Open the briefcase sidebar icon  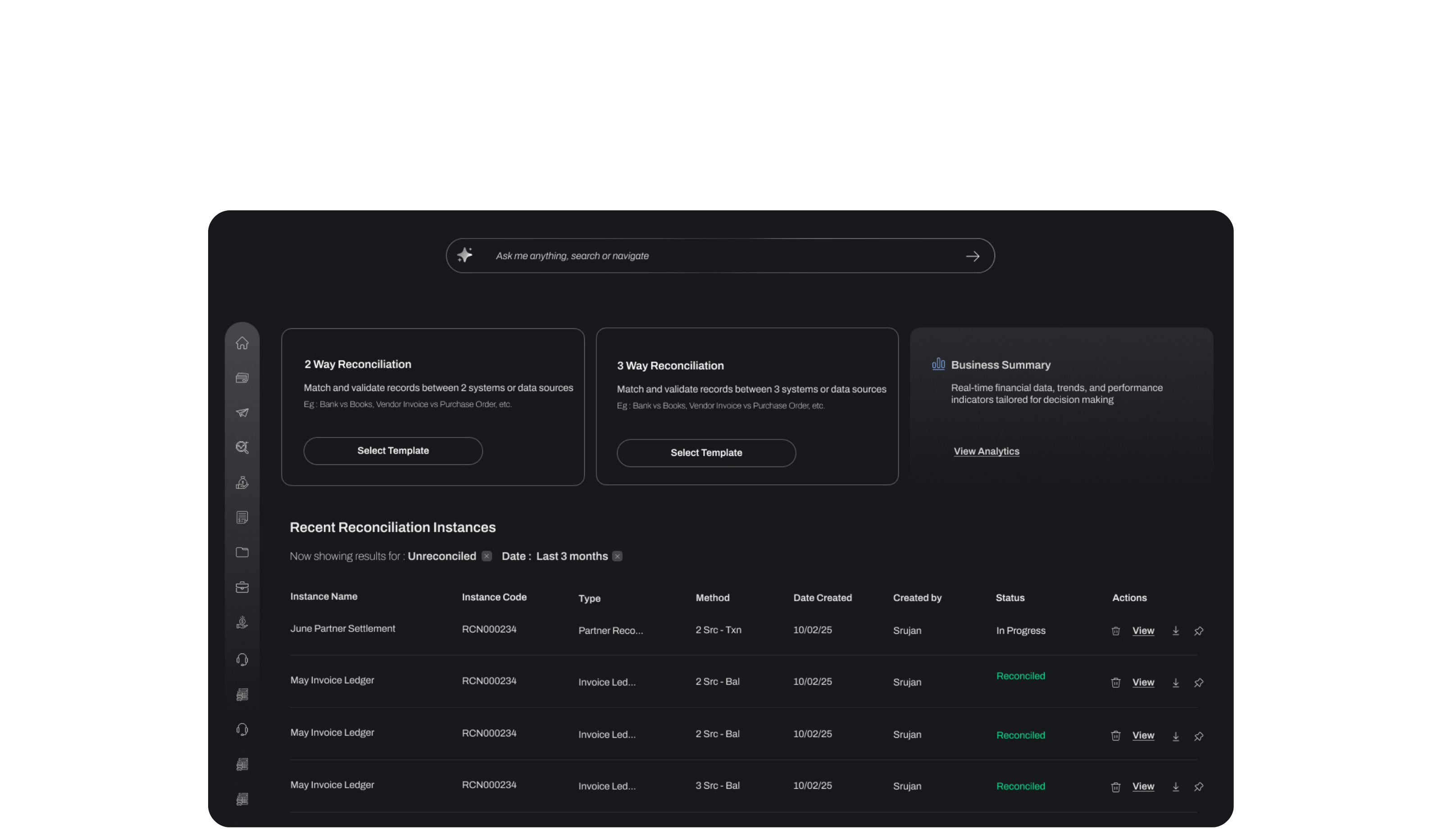(x=242, y=587)
